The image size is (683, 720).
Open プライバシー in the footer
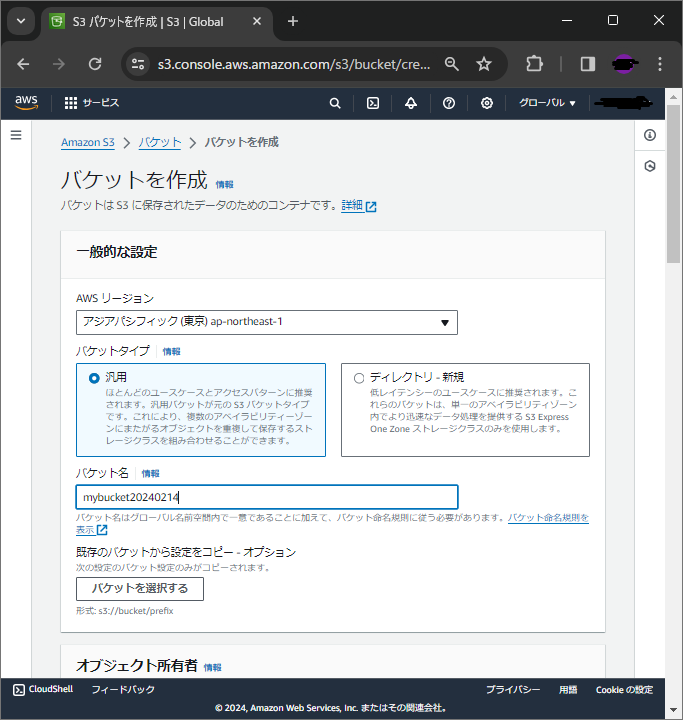(x=513, y=690)
